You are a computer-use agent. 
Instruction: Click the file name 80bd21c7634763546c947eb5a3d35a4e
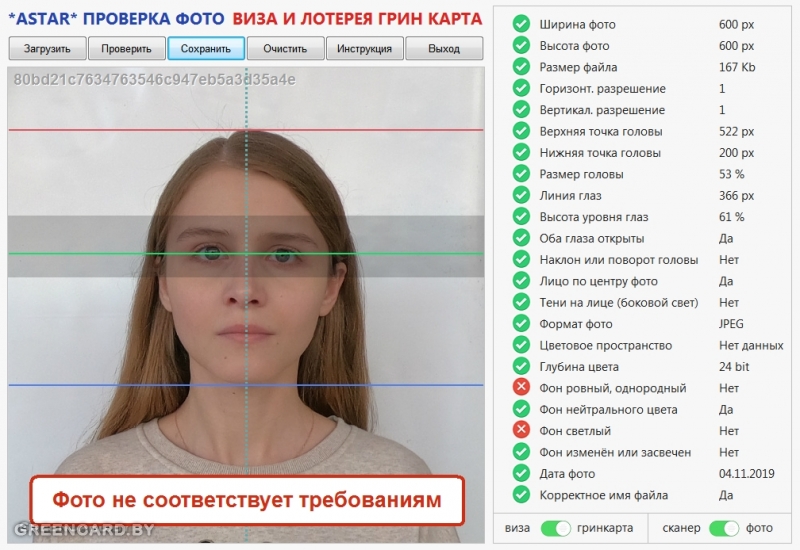[x=155, y=80]
